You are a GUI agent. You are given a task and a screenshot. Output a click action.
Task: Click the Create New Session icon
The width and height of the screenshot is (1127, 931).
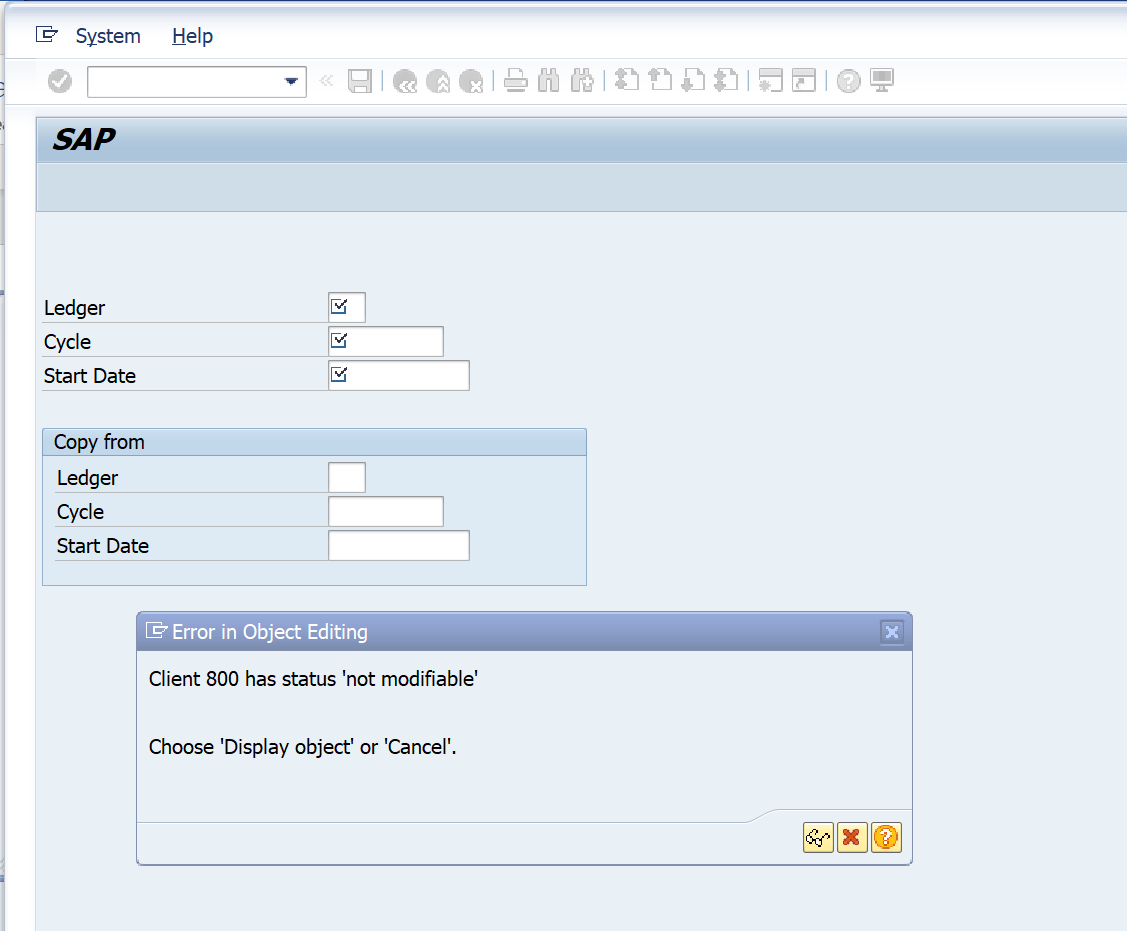770,80
